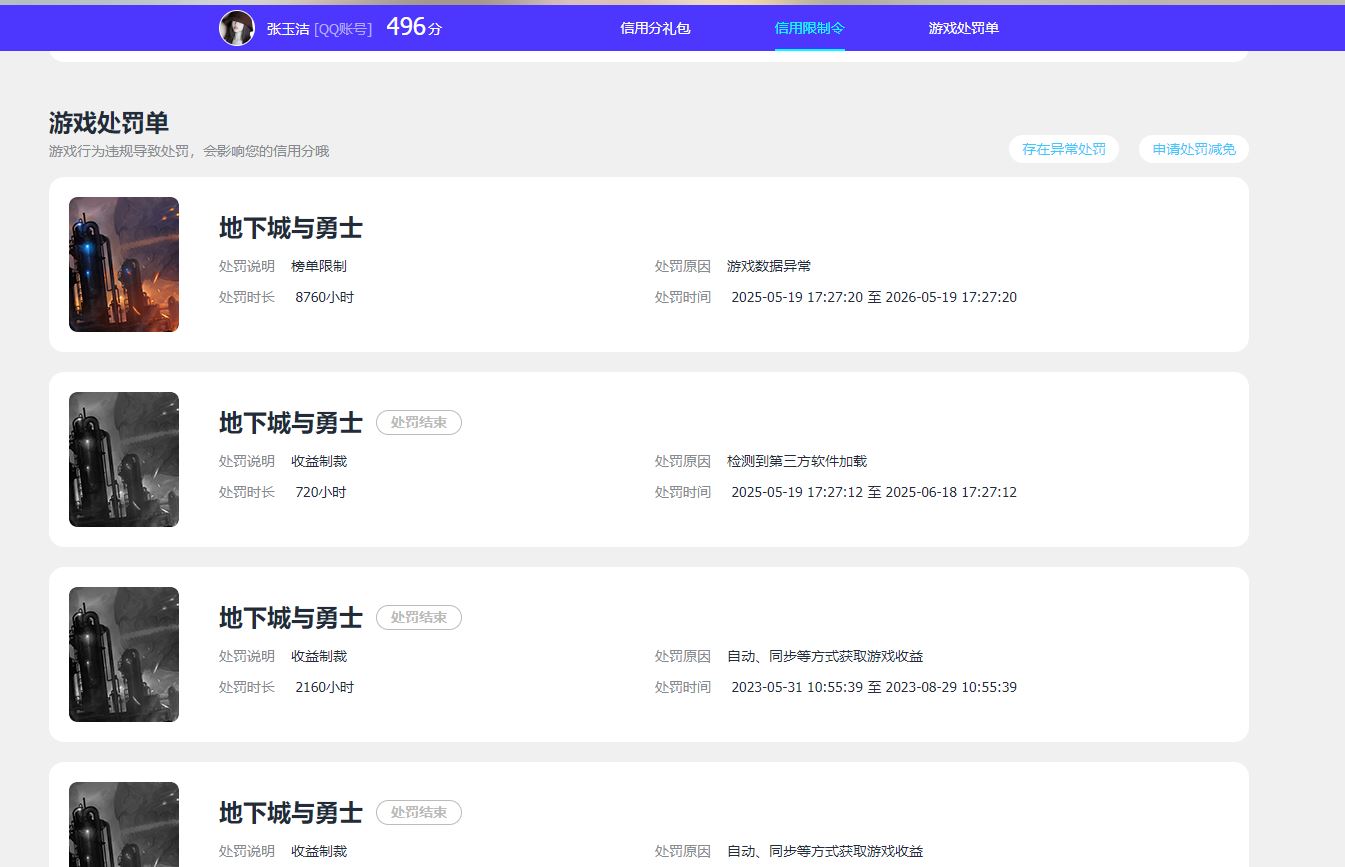Click 处罚结束 badge on the 2160小时 penalty card
Image resolution: width=1345 pixels, height=867 pixels.
click(418, 618)
